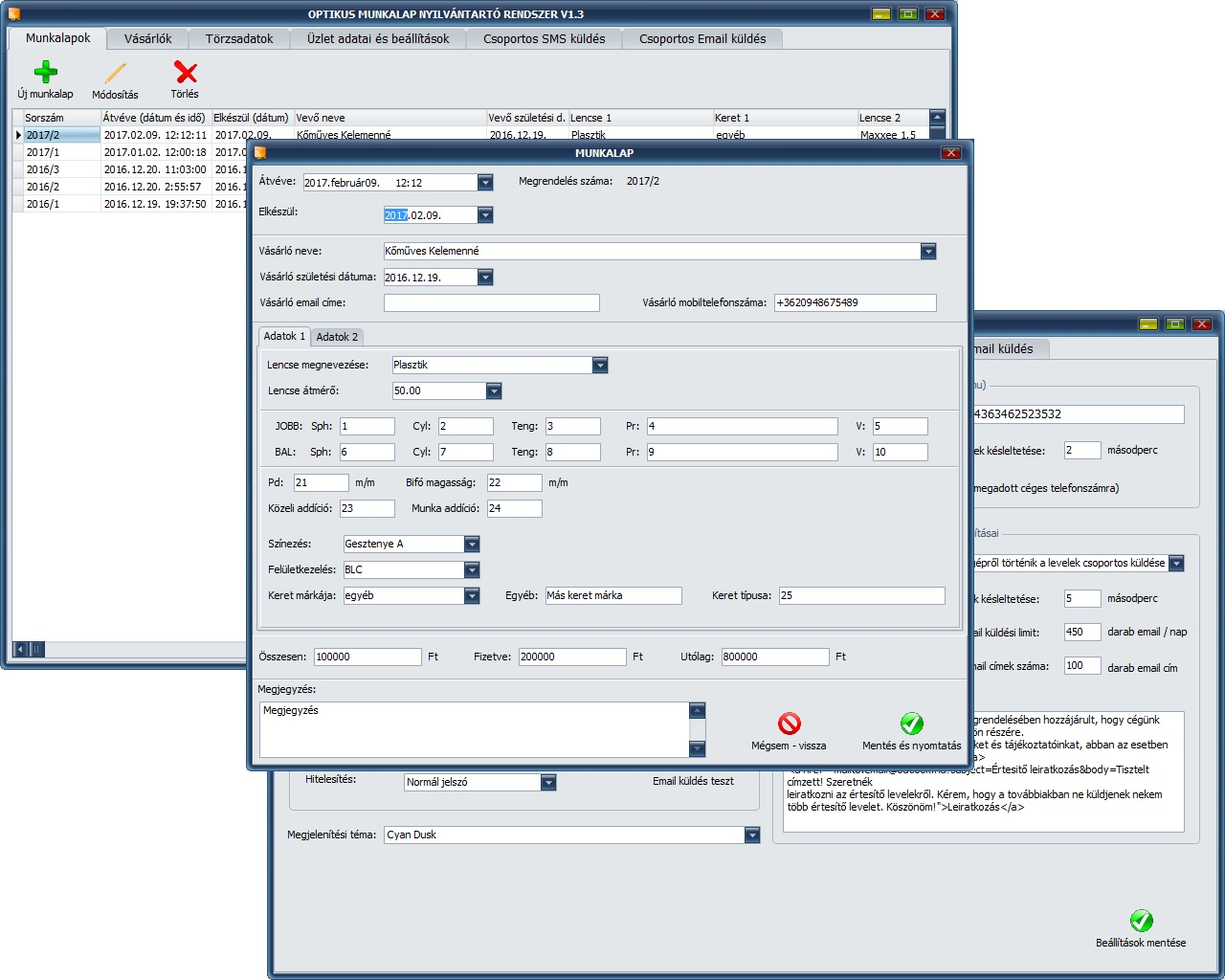Open the Hitelesítés Normál jelszó dropdown
Image resolution: width=1225 pixels, height=980 pixels.
[548, 782]
